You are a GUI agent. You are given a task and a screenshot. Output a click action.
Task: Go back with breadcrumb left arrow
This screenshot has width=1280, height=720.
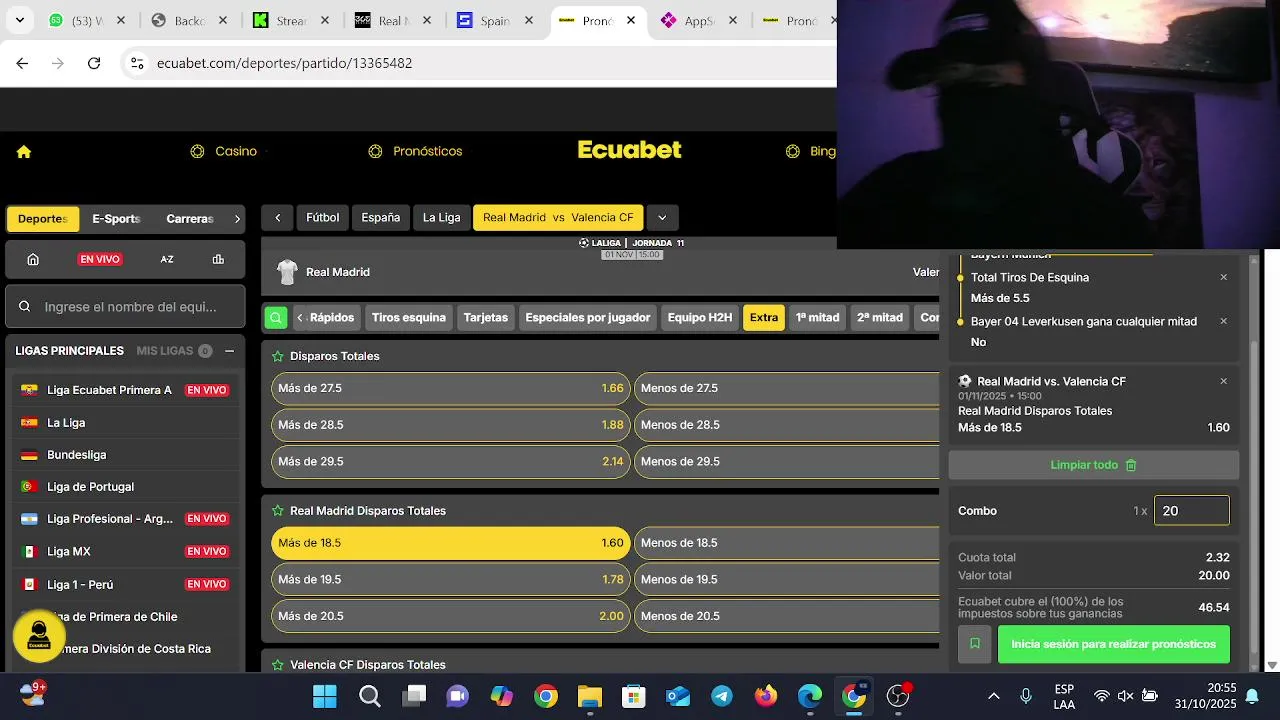[x=277, y=218]
